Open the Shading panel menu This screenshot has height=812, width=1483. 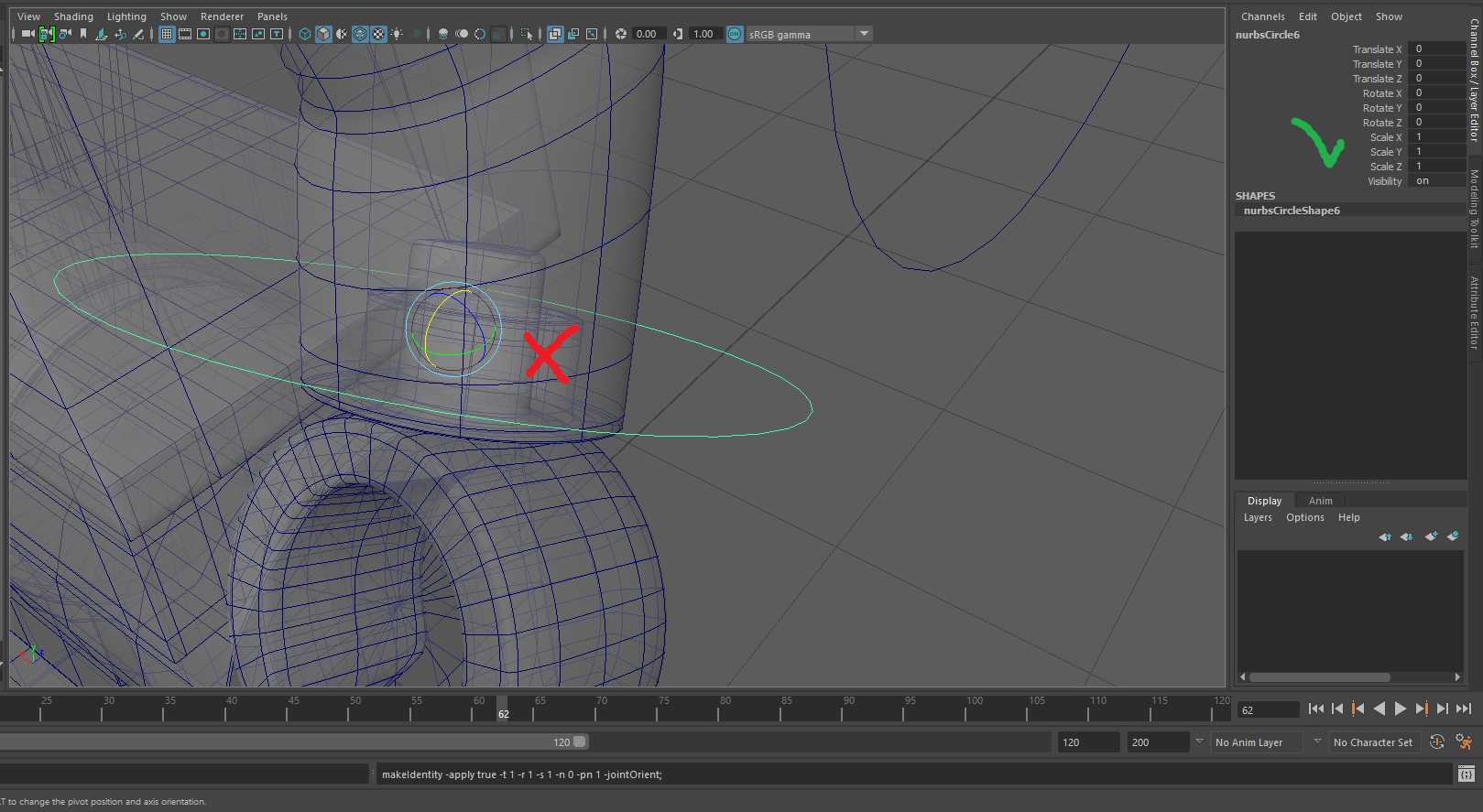tap(73, 16)
